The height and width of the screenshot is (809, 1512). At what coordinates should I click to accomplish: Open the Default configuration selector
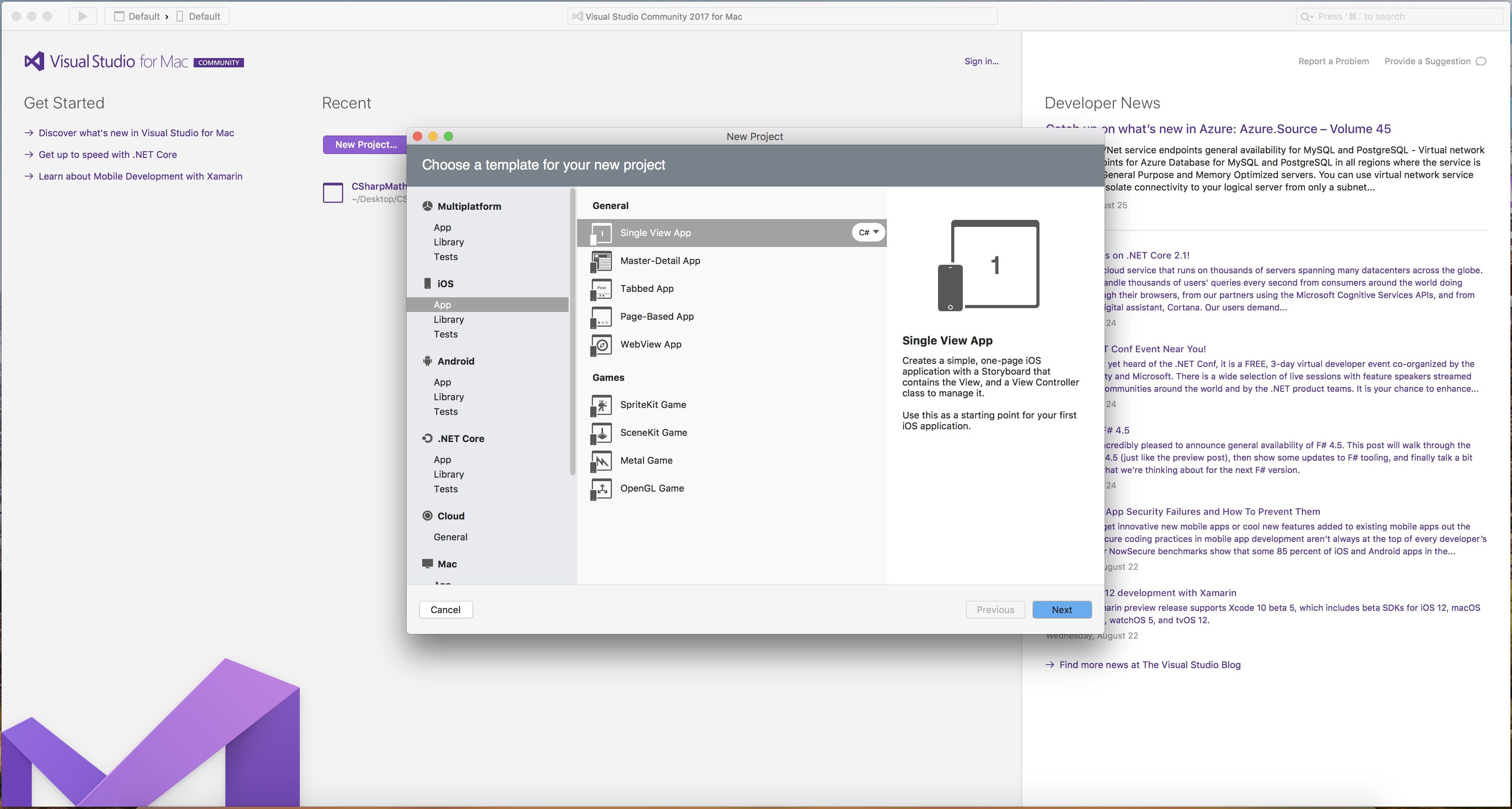137,16
